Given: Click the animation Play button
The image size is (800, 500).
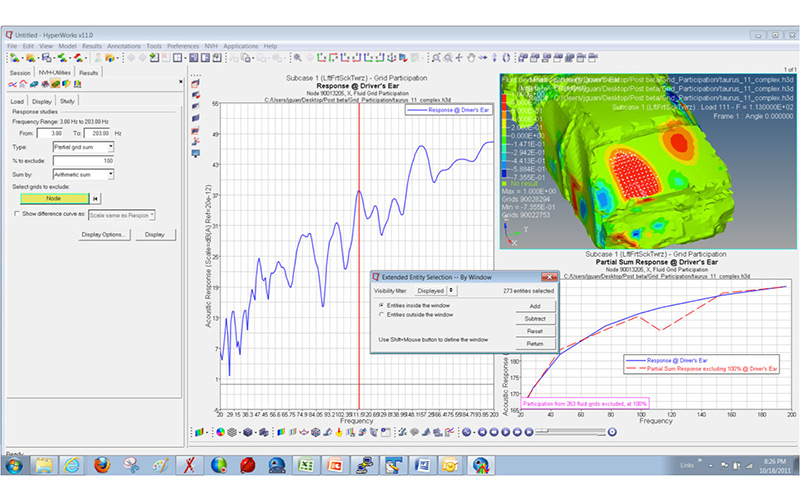Looking at the screenshot, I should click(506, 432).
